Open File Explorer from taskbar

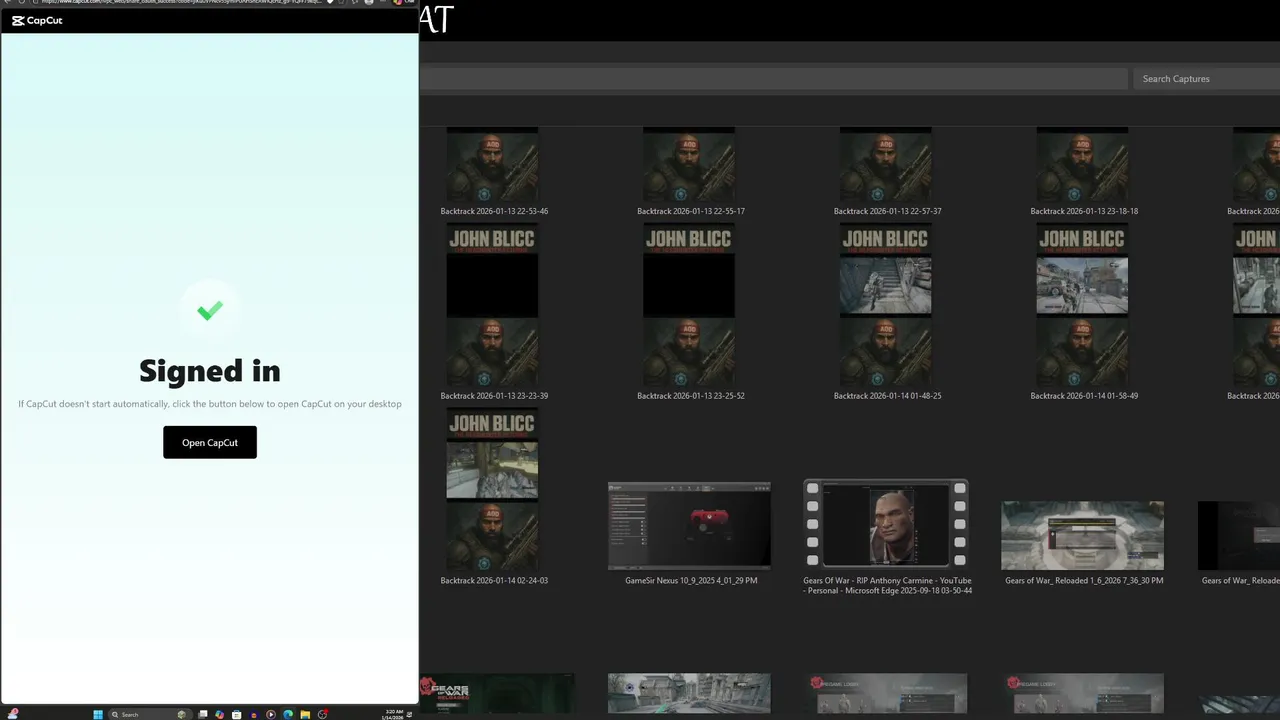point(305,714)
